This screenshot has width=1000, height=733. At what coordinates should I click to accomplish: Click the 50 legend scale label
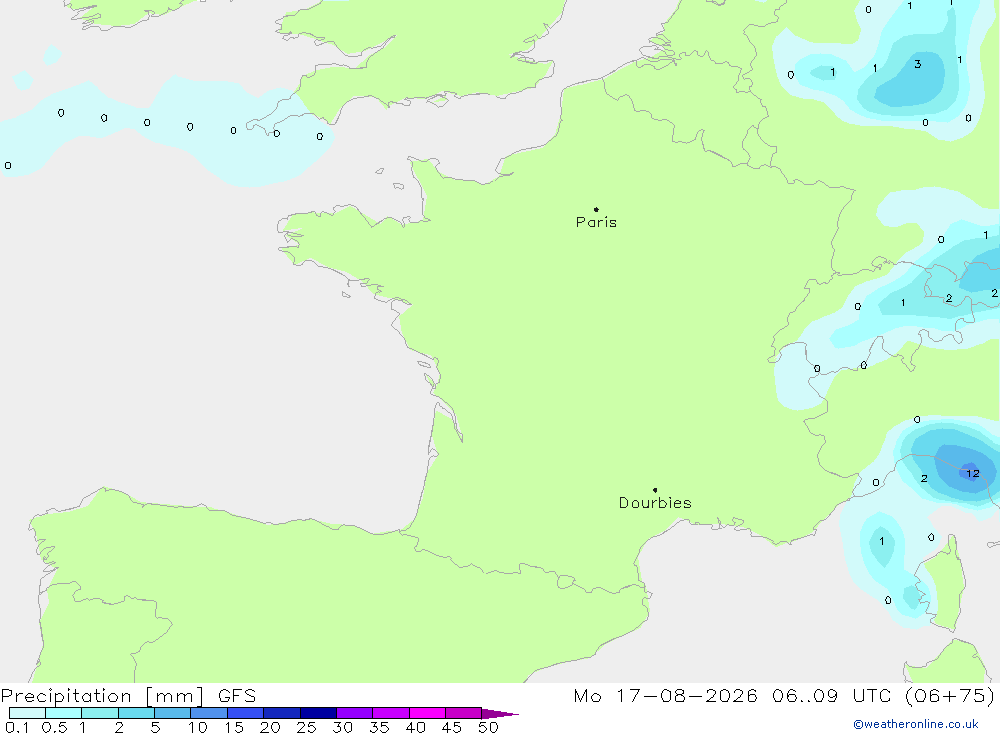488,727
